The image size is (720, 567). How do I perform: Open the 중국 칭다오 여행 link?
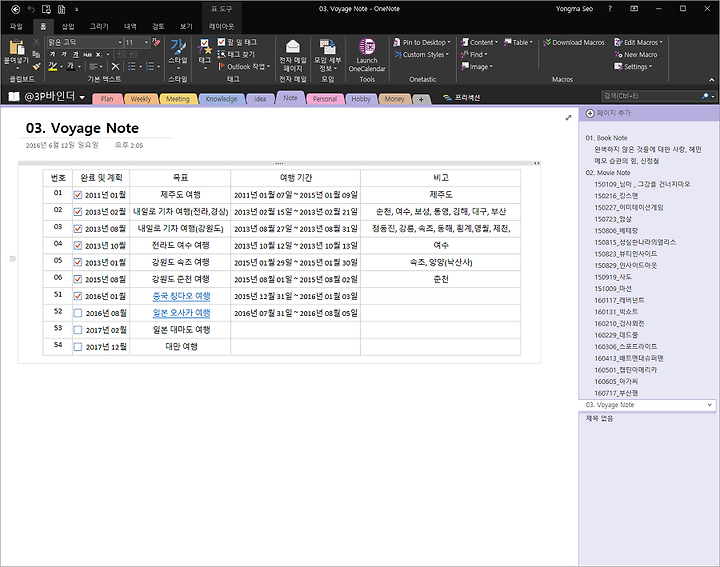(x=181, y=296)
